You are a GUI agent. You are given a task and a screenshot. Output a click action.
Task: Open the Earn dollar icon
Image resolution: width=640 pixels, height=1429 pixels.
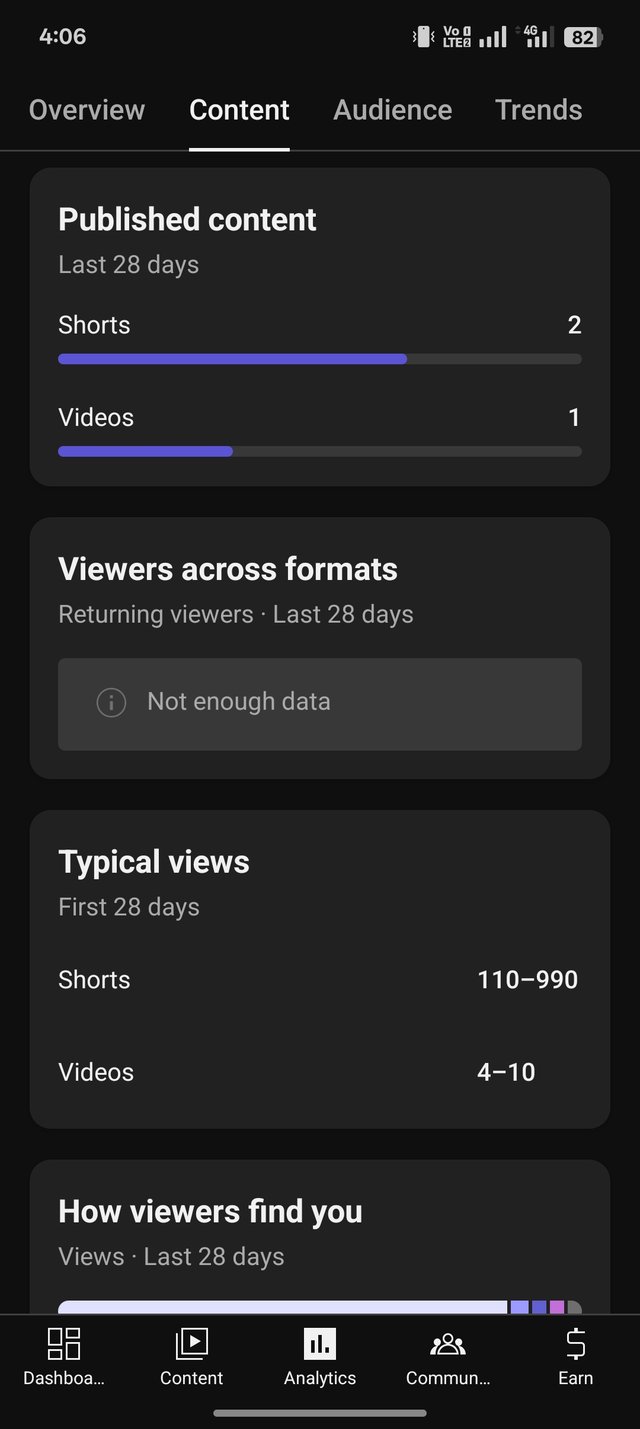point(575,1345)
